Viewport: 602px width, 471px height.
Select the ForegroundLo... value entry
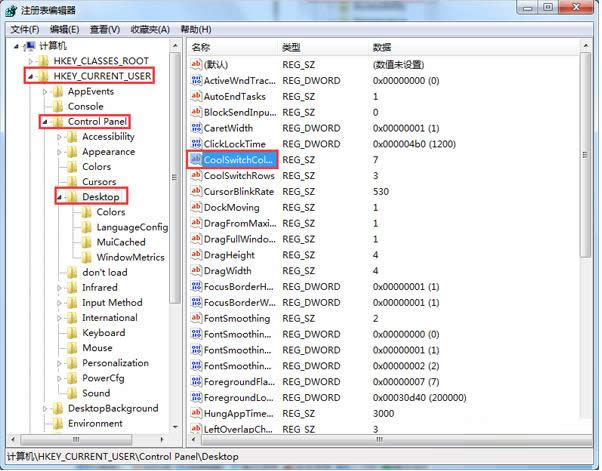pyautogui.click(x=240, y=397)
